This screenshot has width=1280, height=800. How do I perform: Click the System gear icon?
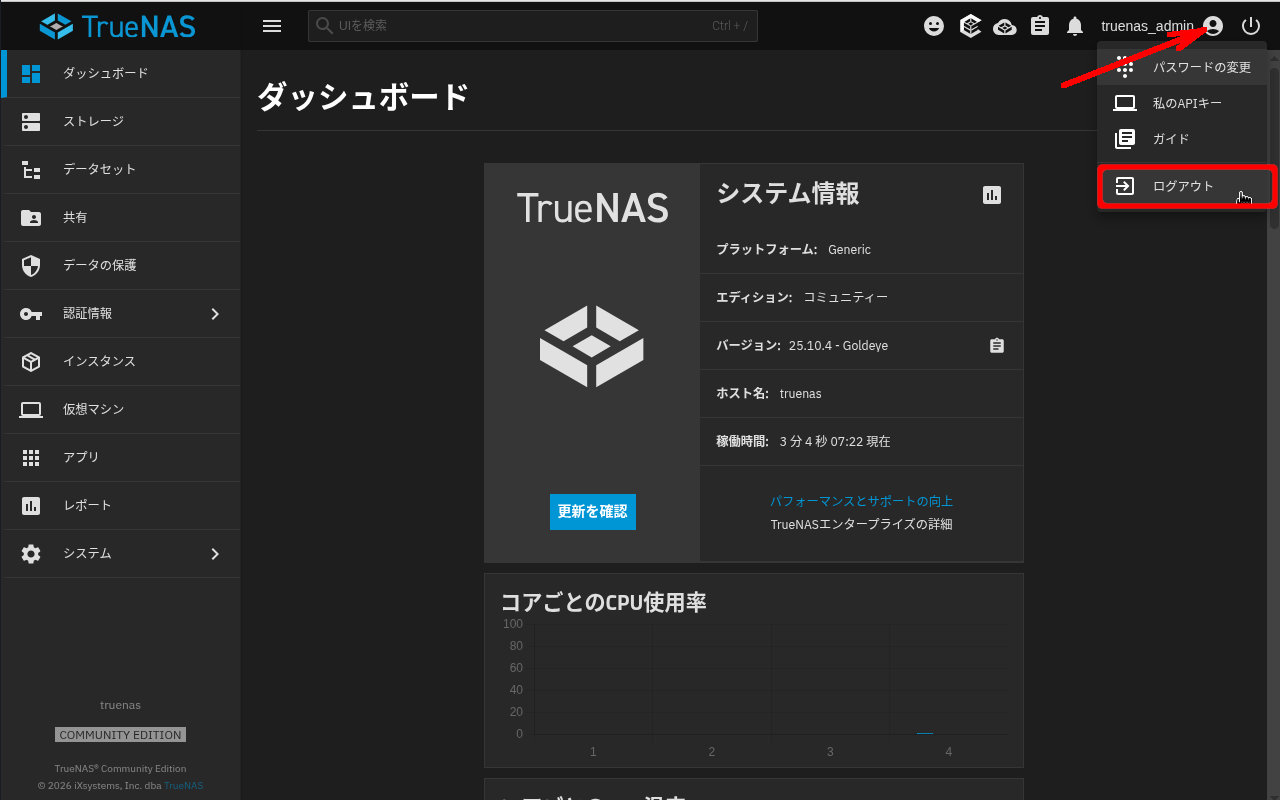pos(31,553)
